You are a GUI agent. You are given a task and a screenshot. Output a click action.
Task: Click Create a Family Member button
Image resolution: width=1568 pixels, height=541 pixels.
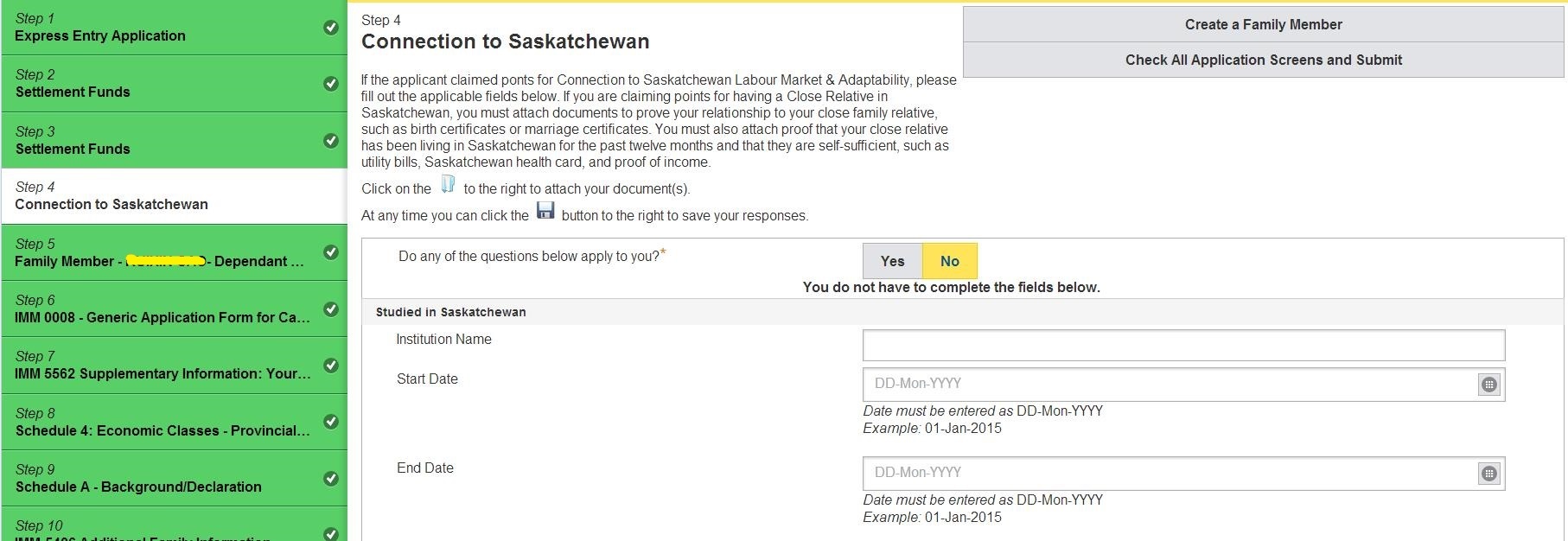[x=1263, y=24]
